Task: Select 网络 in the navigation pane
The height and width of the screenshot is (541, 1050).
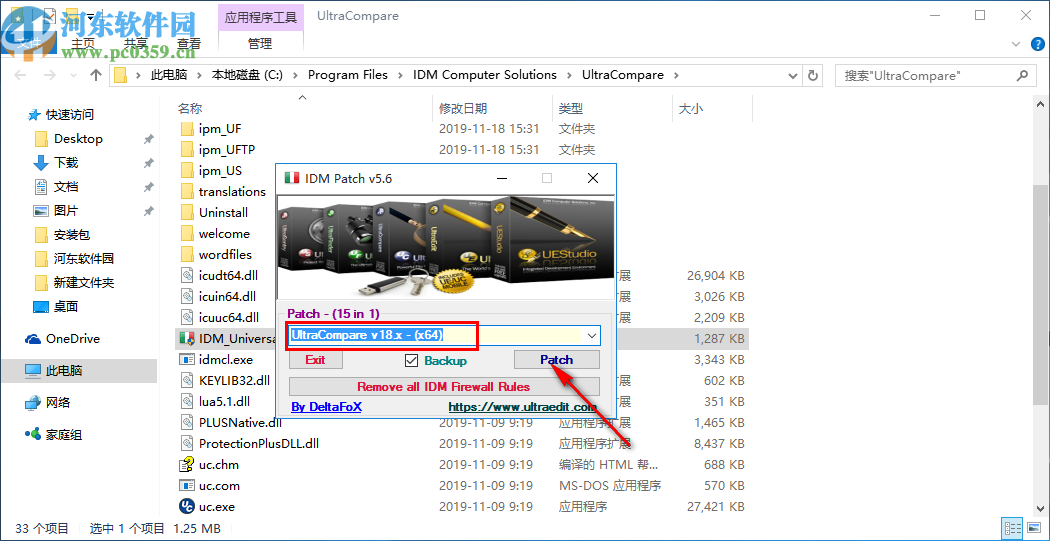Action: pos(57,402)
